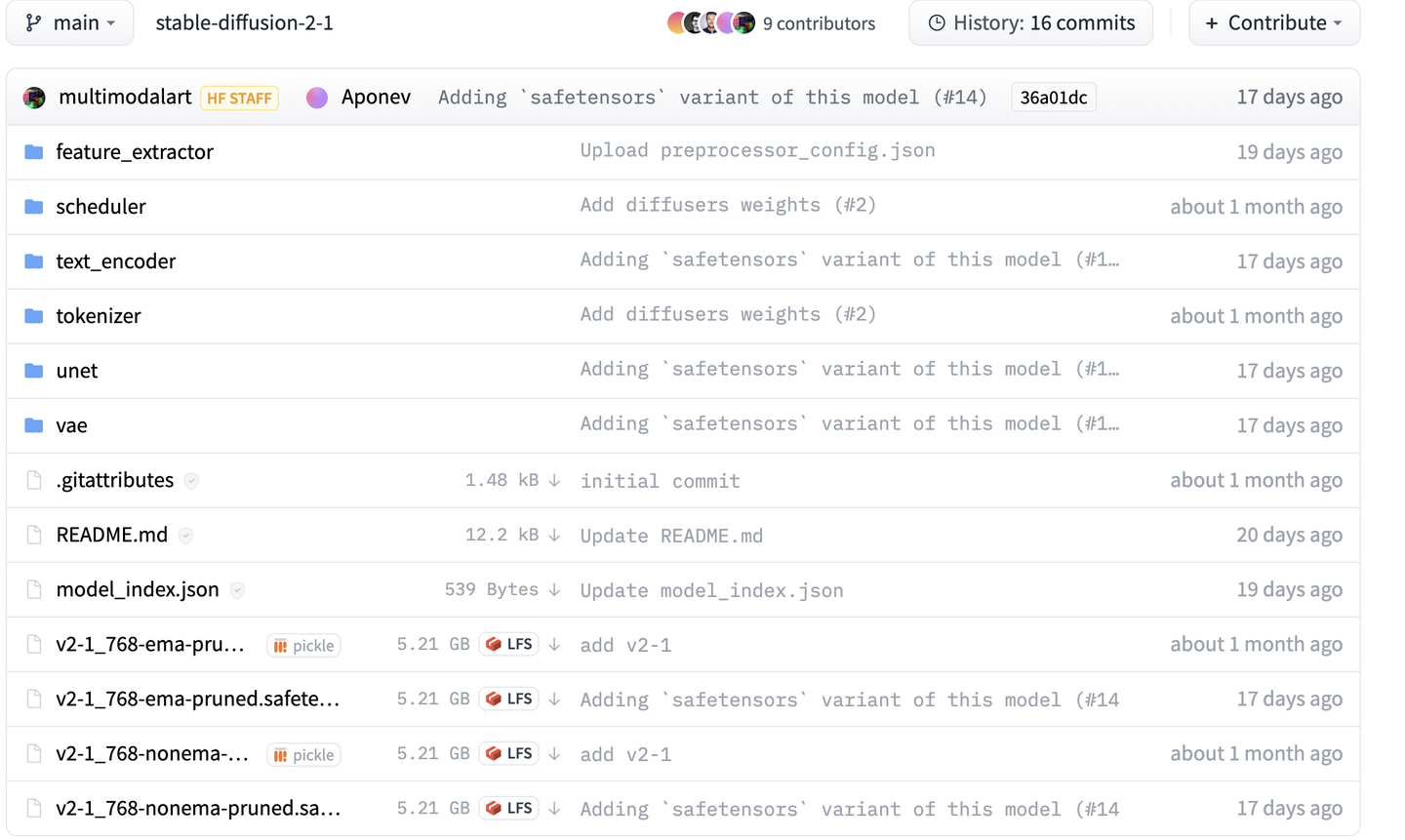Click the HF STAFF badge
The width and height of the screenshot is (1405, 840).
click(239, 98)
